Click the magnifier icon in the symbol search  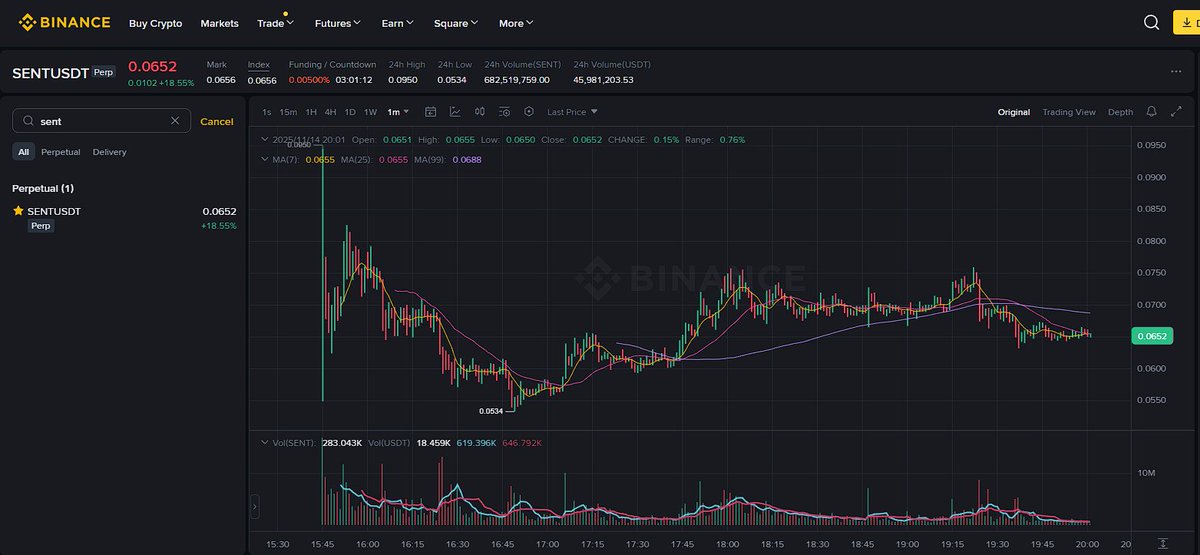pos(27,121)
